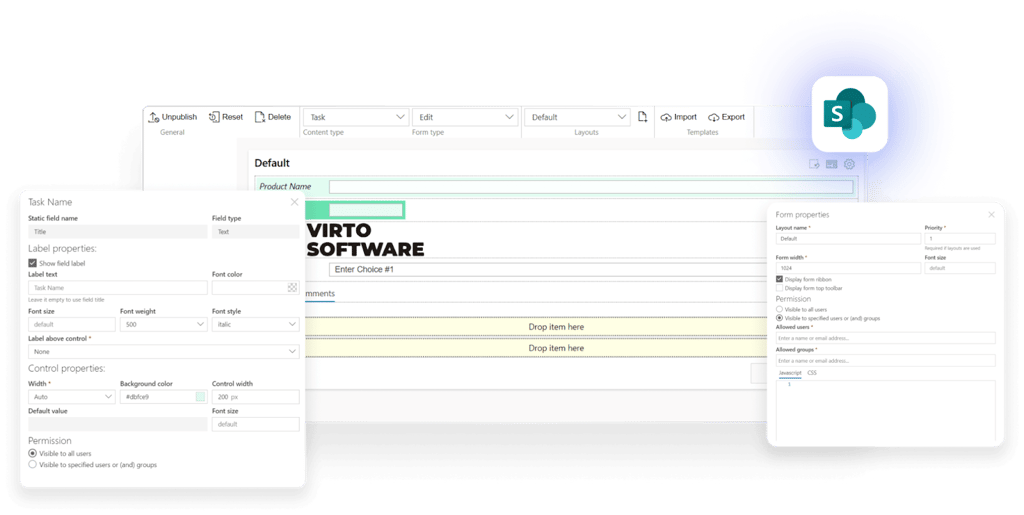Select the Product Name field label
Viewport: 1024px width, 515px height.
point(285,187)
